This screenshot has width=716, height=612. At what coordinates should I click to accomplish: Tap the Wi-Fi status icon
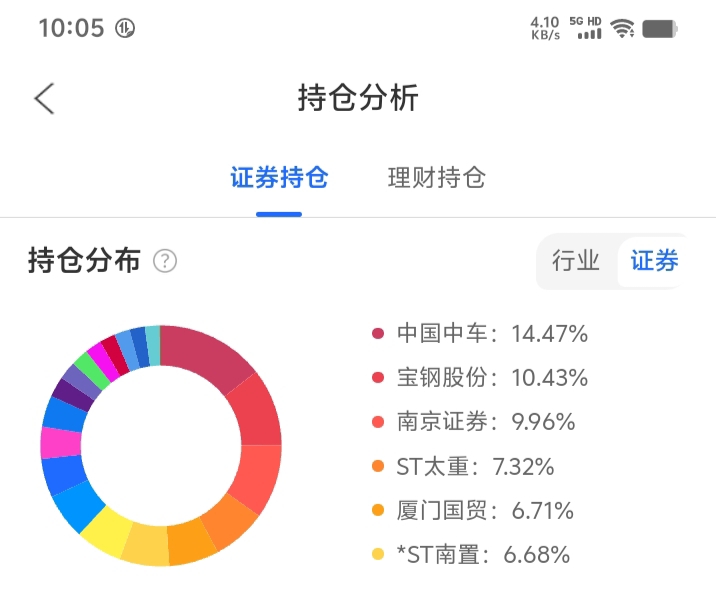623,28
